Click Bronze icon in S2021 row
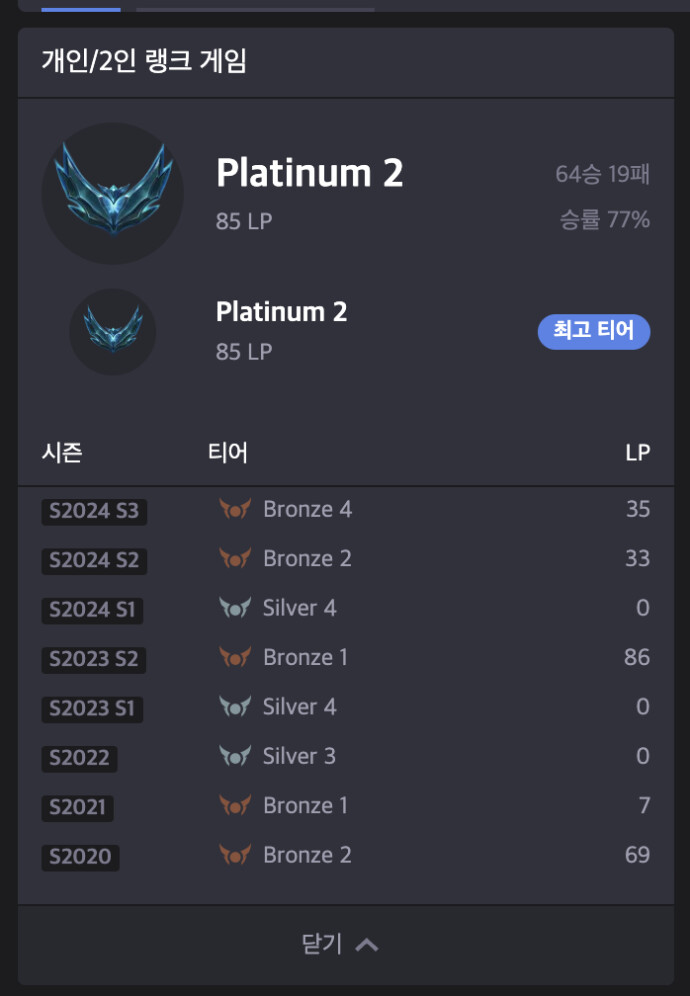The image size is (690, 996). click(x=234, y=806)
